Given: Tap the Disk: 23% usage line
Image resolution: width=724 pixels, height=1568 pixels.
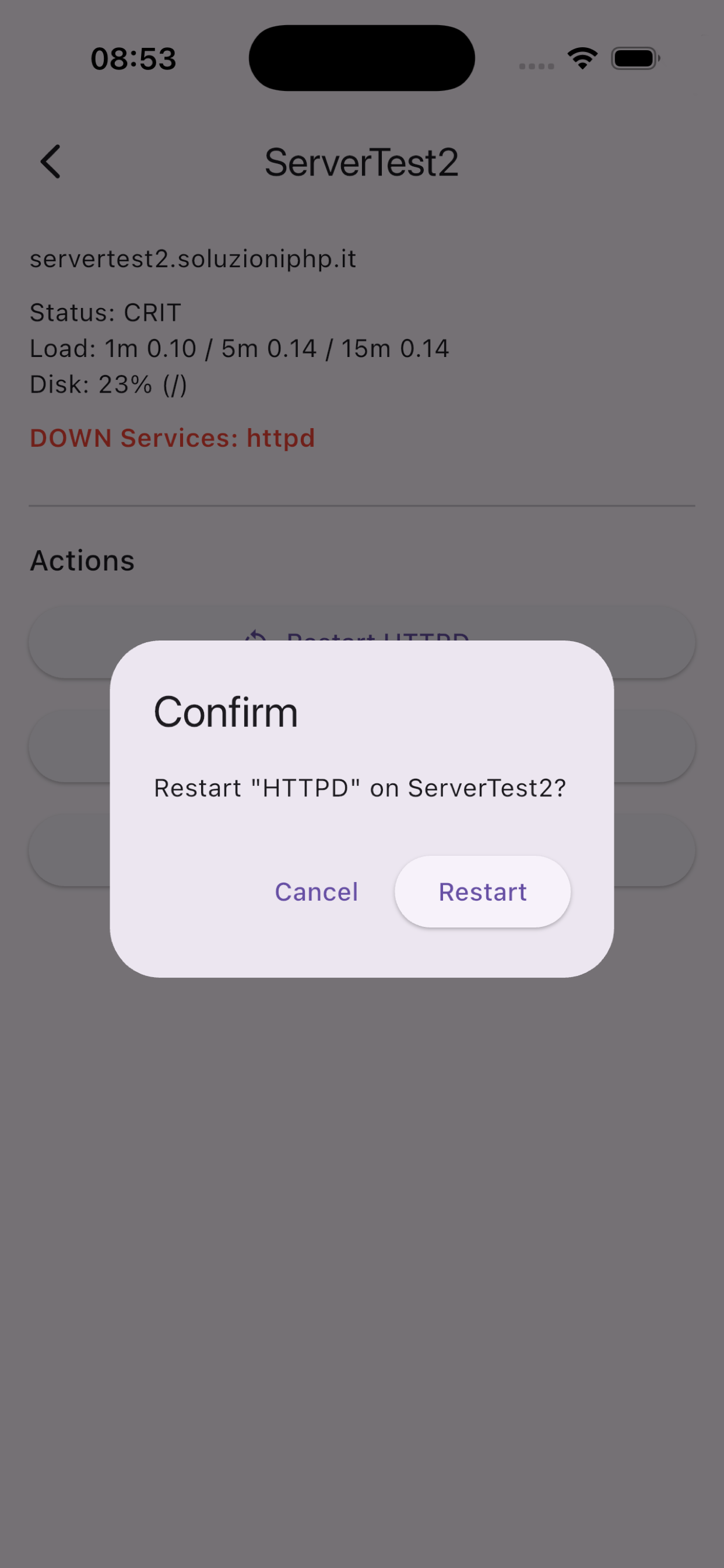Looking at the screenshot, I should pos(108,384).
